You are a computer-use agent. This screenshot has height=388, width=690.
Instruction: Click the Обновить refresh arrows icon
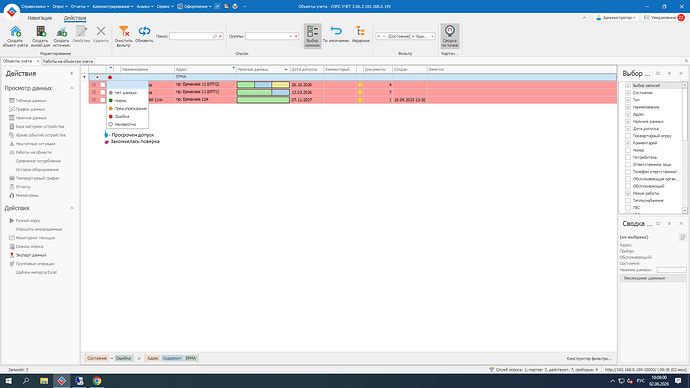tap(144, 31)
